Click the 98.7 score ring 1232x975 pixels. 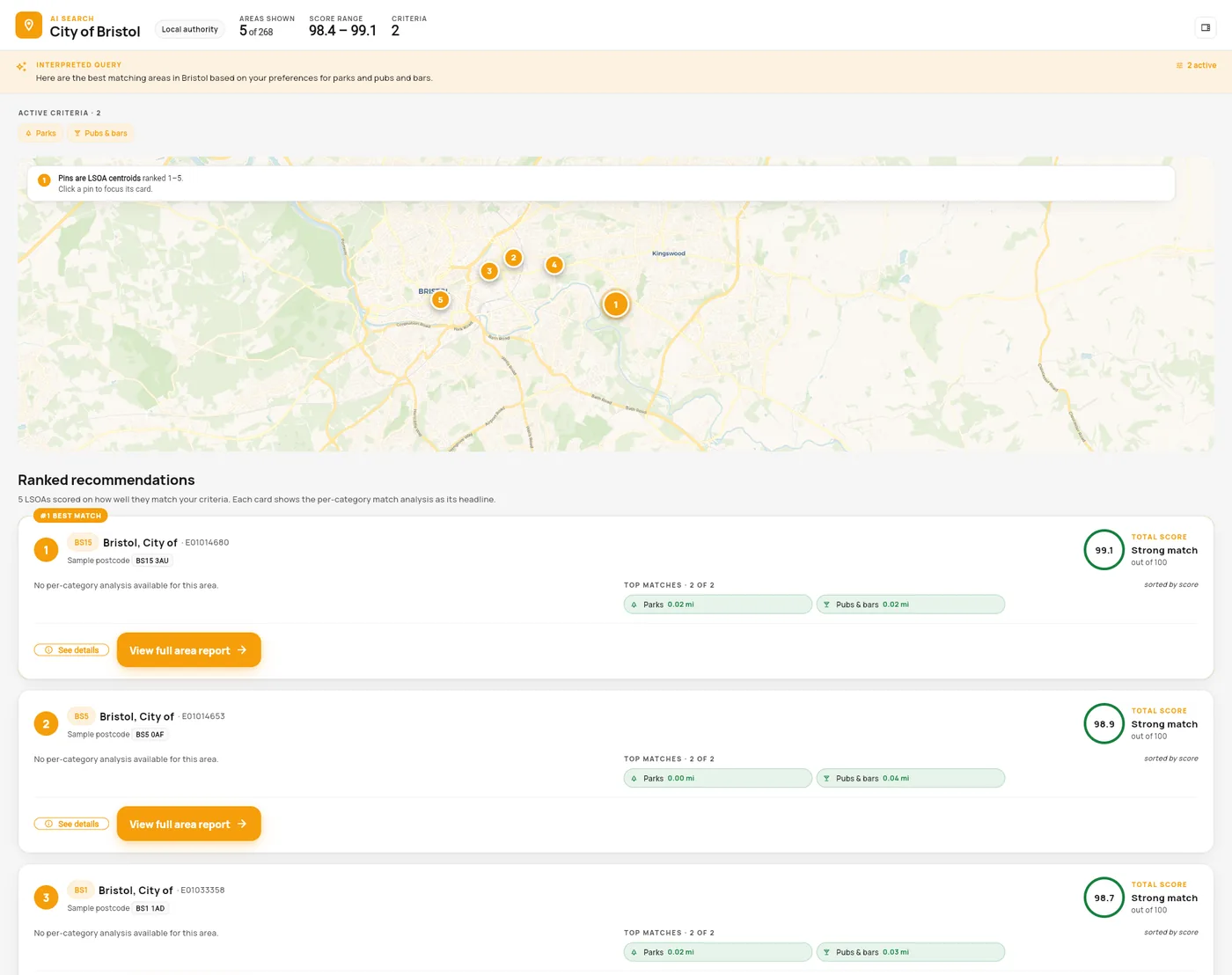(1104, 898)
